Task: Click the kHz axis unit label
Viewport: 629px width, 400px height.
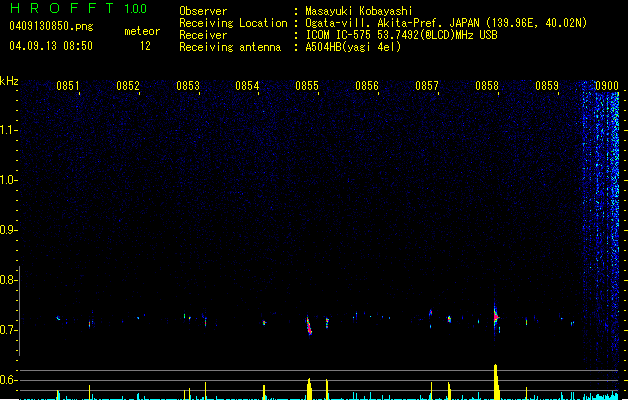Action: pos(9,81)
